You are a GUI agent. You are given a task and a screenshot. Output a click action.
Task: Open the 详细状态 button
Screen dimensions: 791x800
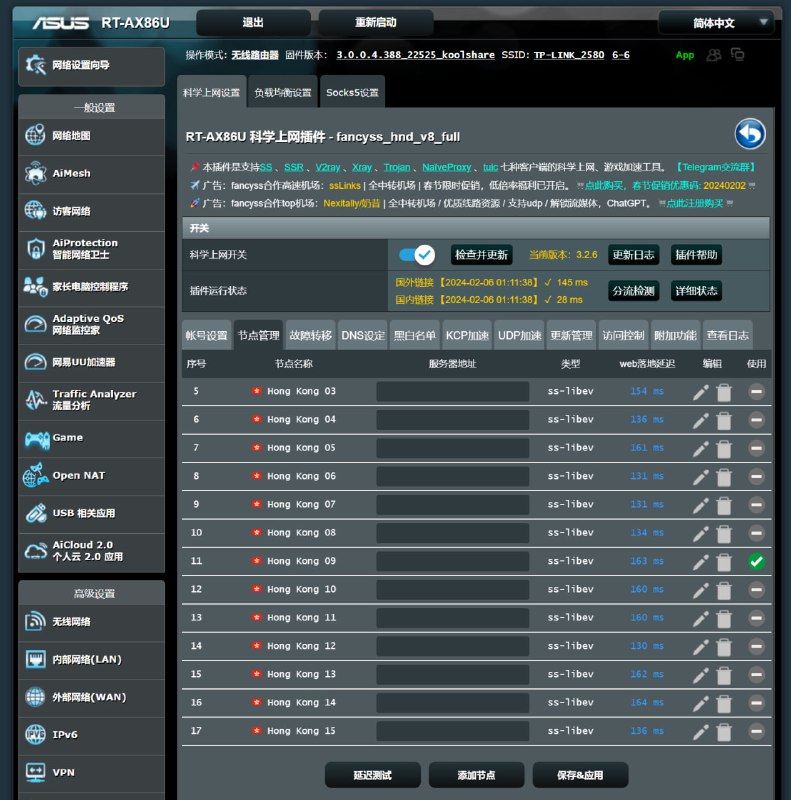coord(696,291)
